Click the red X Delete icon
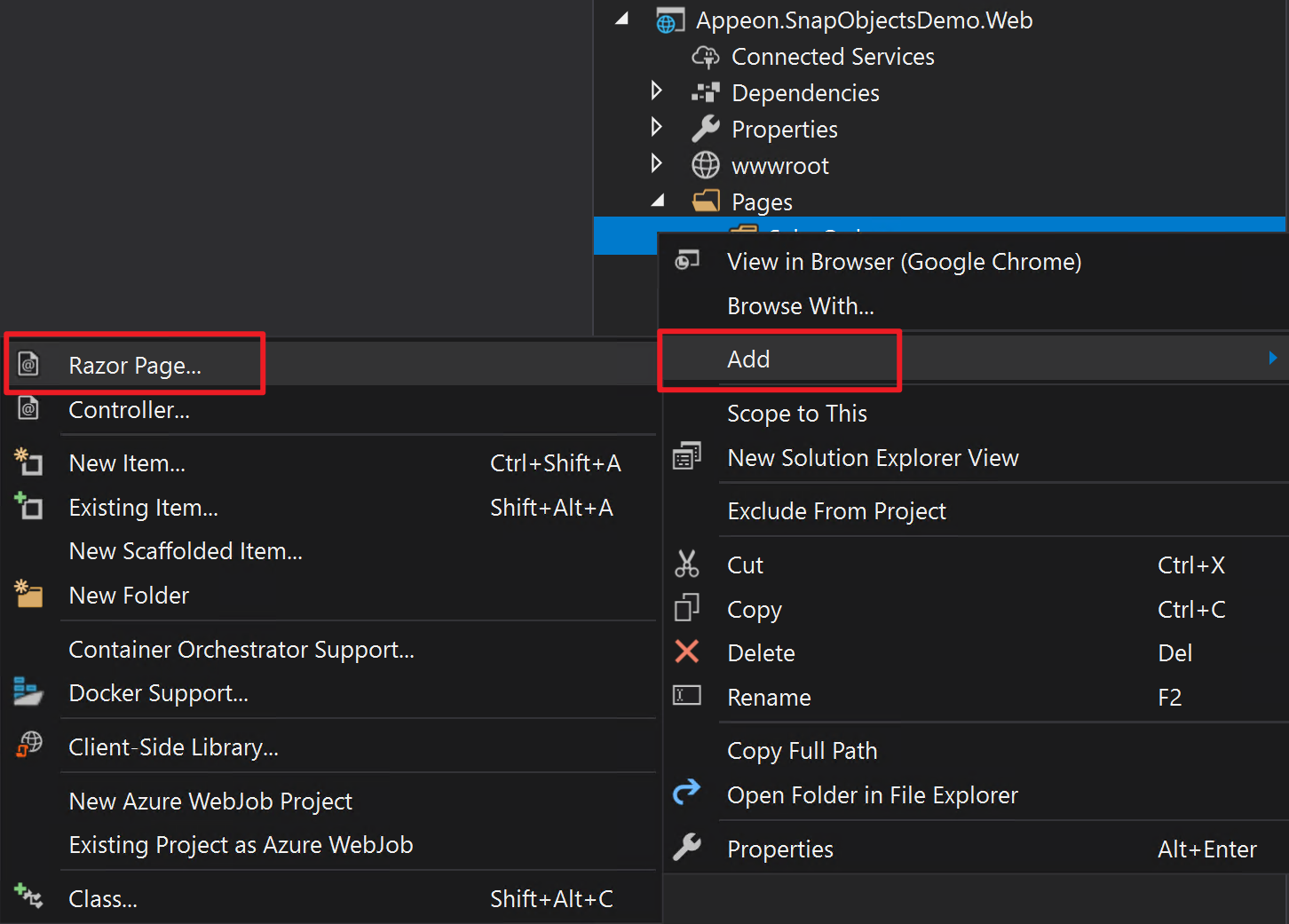Viewport: 1289px width, 924px height. click(686, 652)
